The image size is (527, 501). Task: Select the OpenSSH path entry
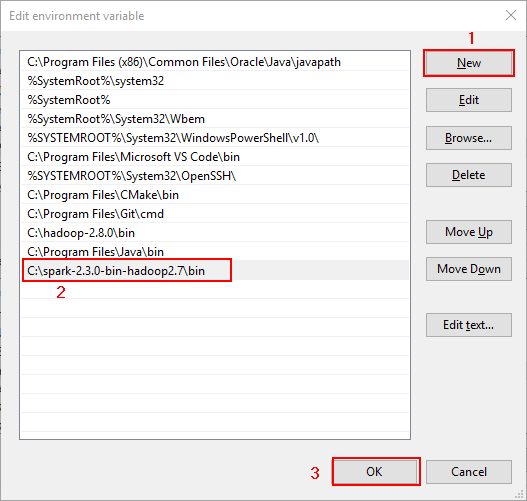(215, 176)
